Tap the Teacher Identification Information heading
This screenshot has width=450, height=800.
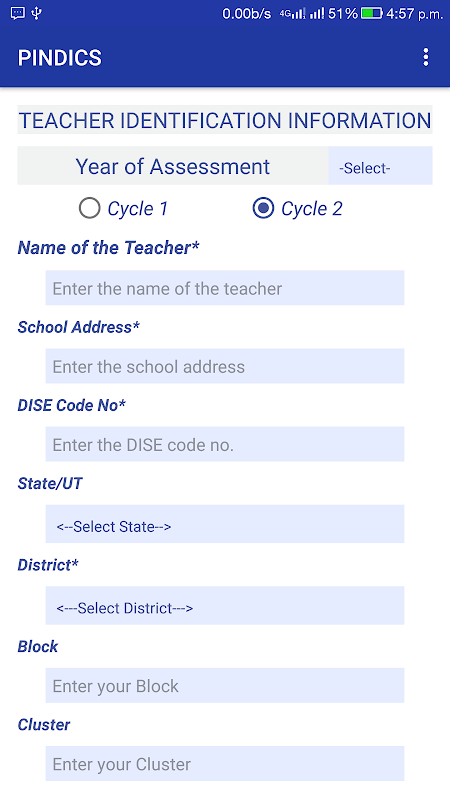point(225,120)
